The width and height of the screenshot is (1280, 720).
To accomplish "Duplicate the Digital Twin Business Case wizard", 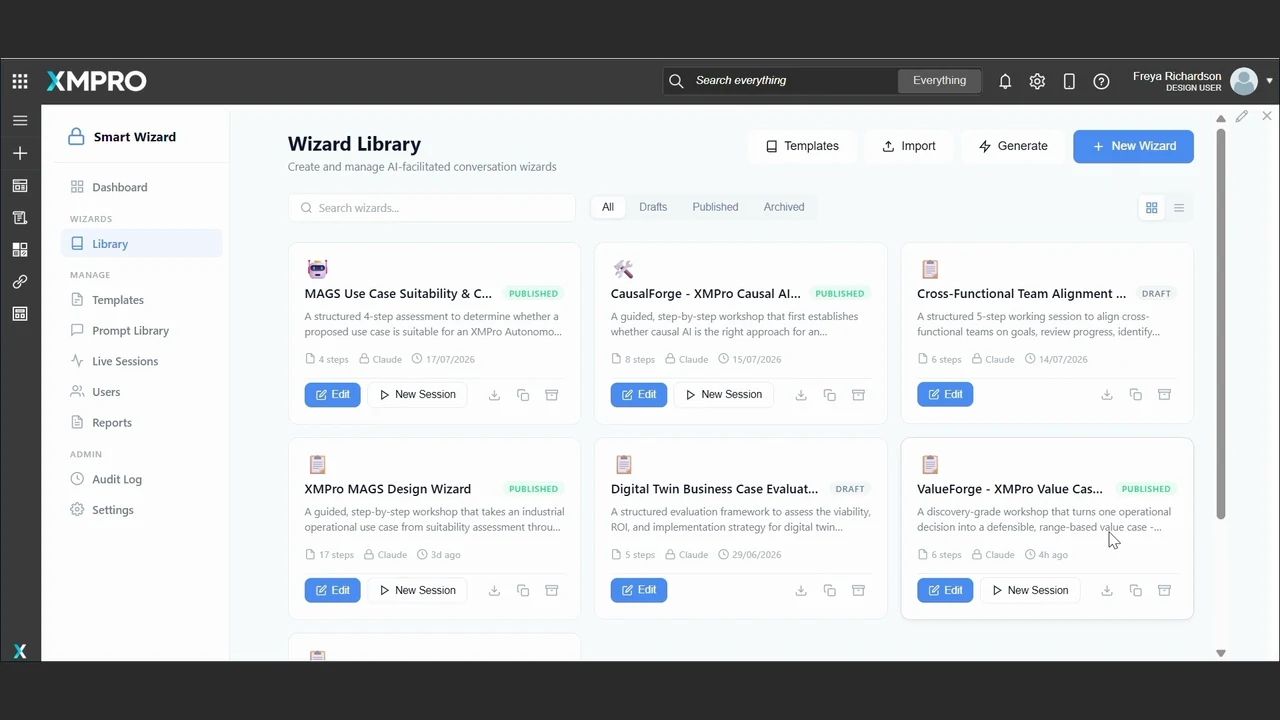I will pyautogui.click(x=830, y=591).
